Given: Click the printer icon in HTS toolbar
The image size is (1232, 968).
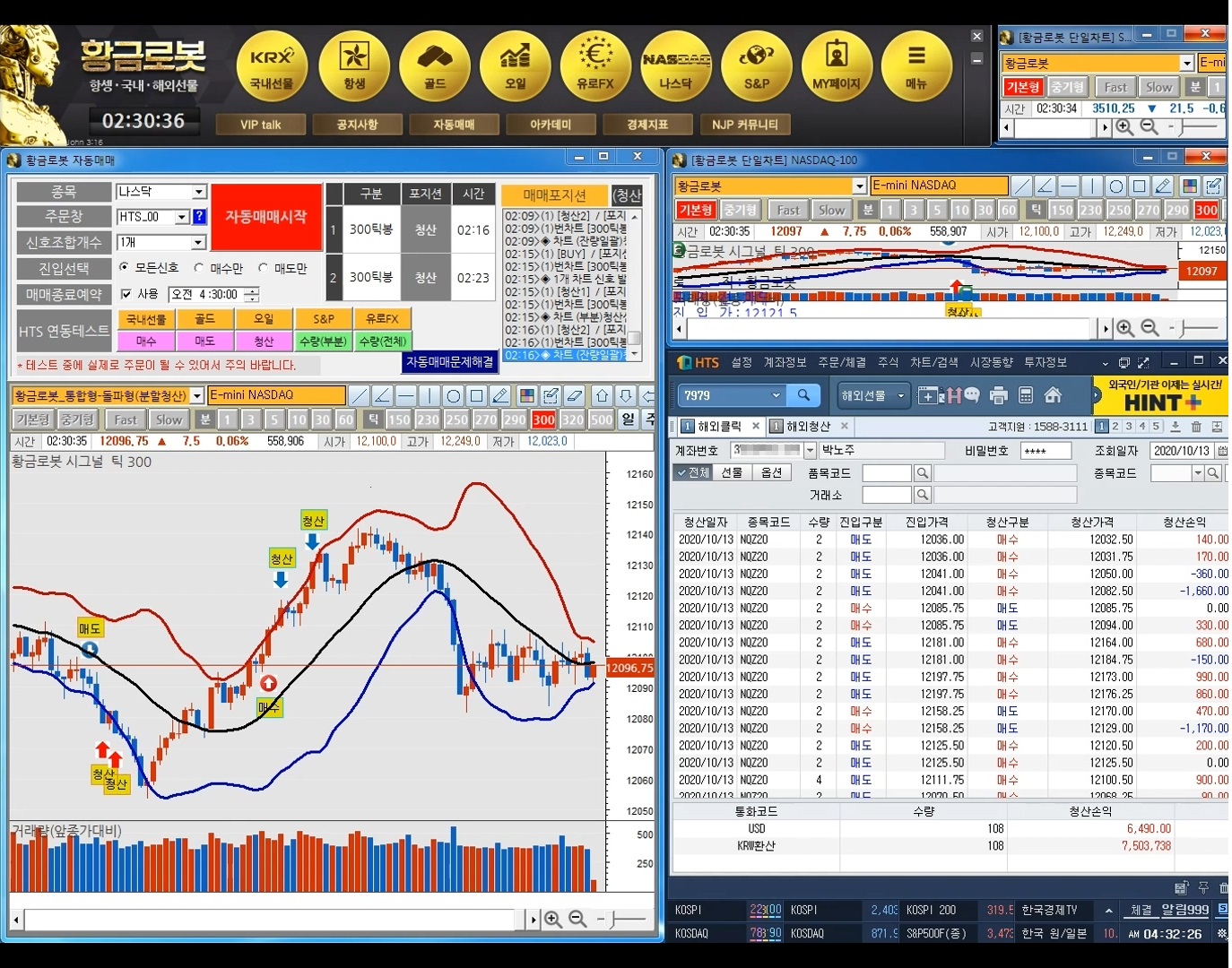Looking at the screenshot, I should (x=999, y=395).
